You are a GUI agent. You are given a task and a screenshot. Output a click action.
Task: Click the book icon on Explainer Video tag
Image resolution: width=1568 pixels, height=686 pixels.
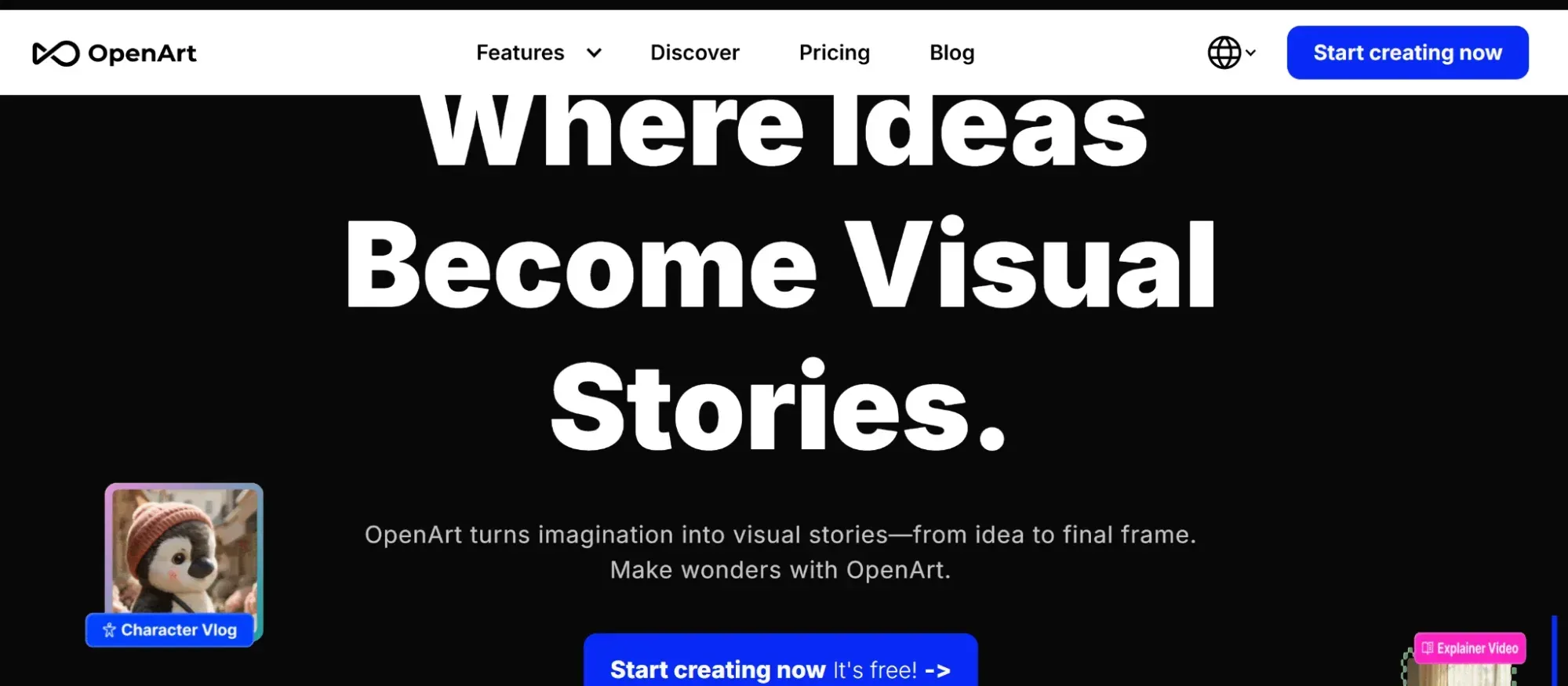coord(1428,648)
